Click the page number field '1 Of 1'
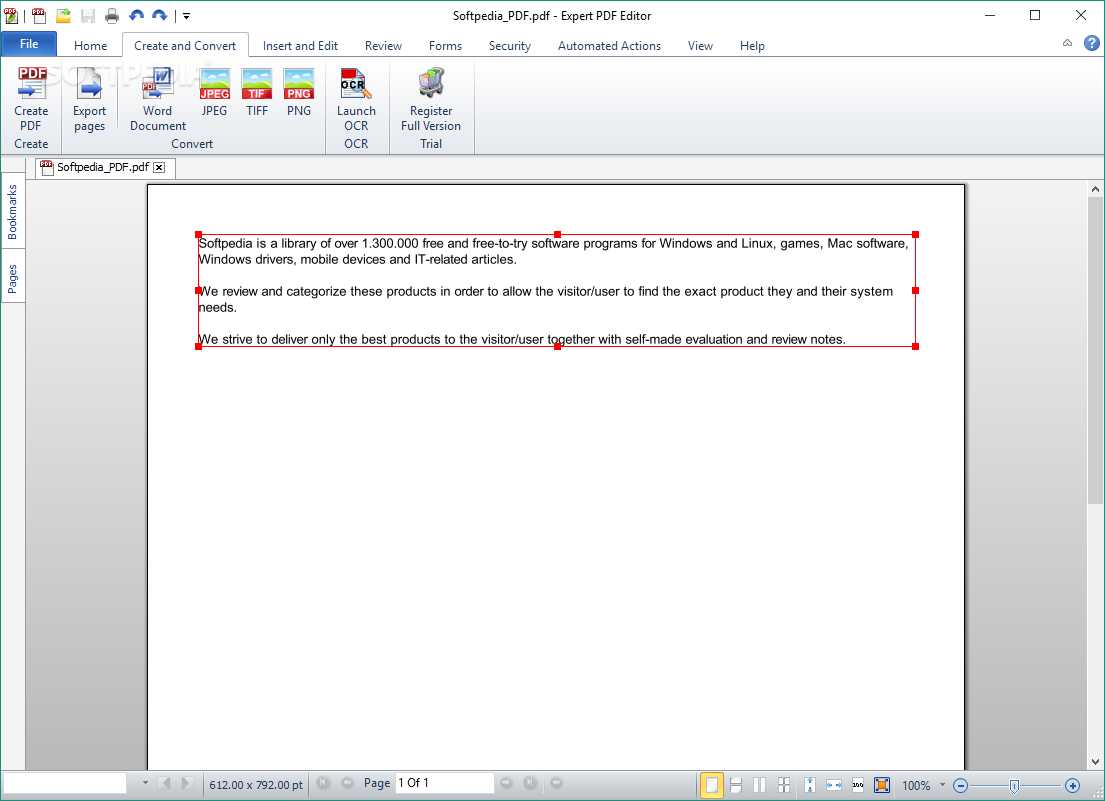The width and height of the screenshot is (1105, 801). click(445, 783)
